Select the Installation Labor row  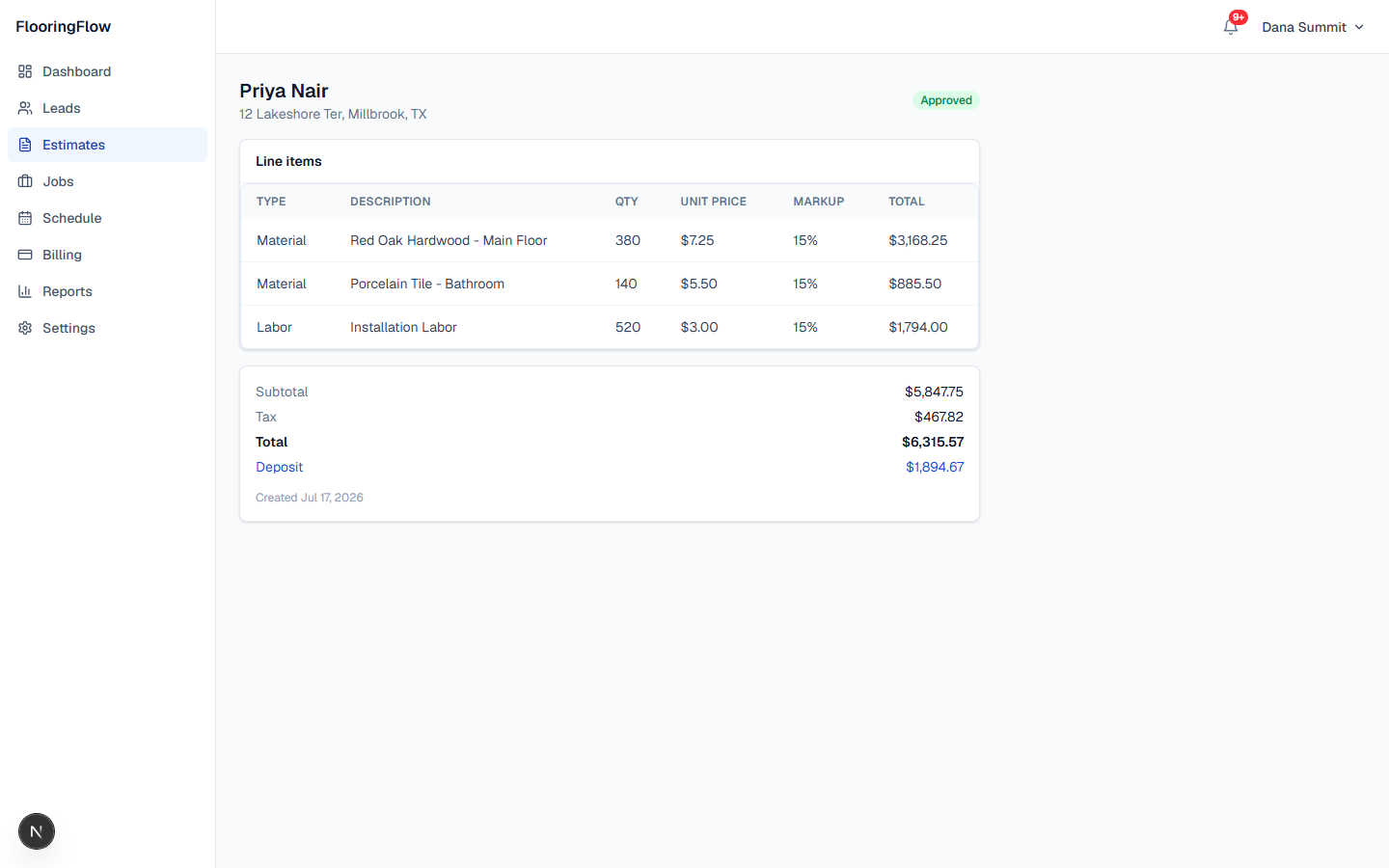(610, 327)
